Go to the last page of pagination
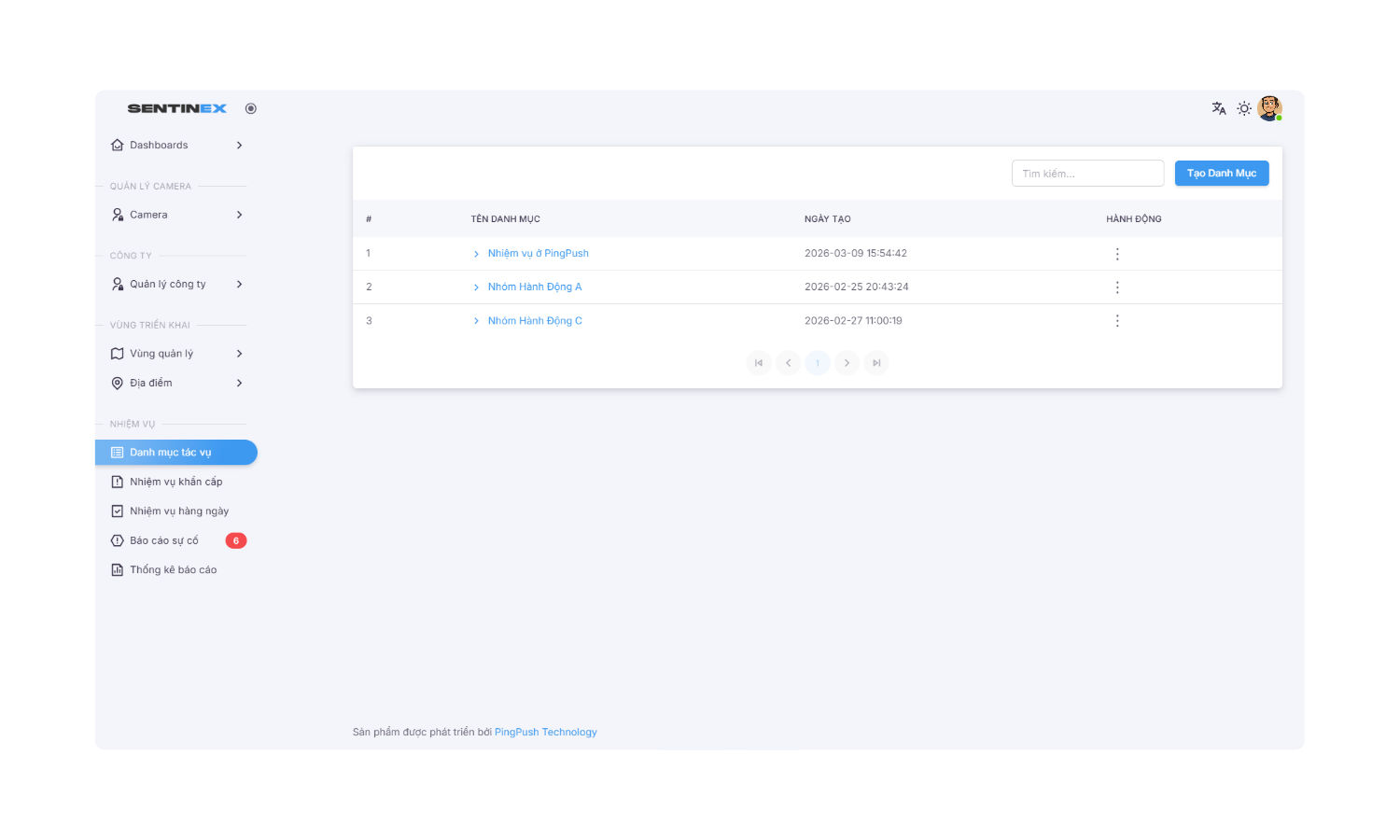Screen dimensions: 1400x840 pos(876,363)
